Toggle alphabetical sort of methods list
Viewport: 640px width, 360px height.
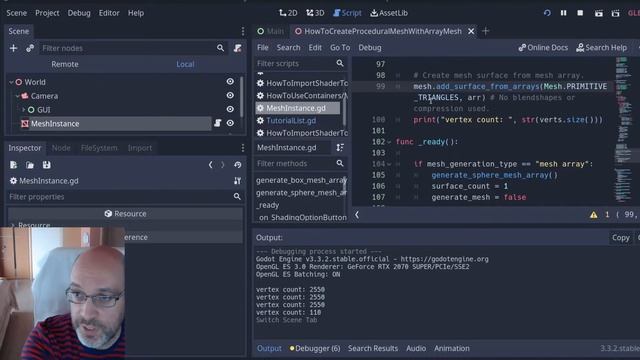coord(340,147)
